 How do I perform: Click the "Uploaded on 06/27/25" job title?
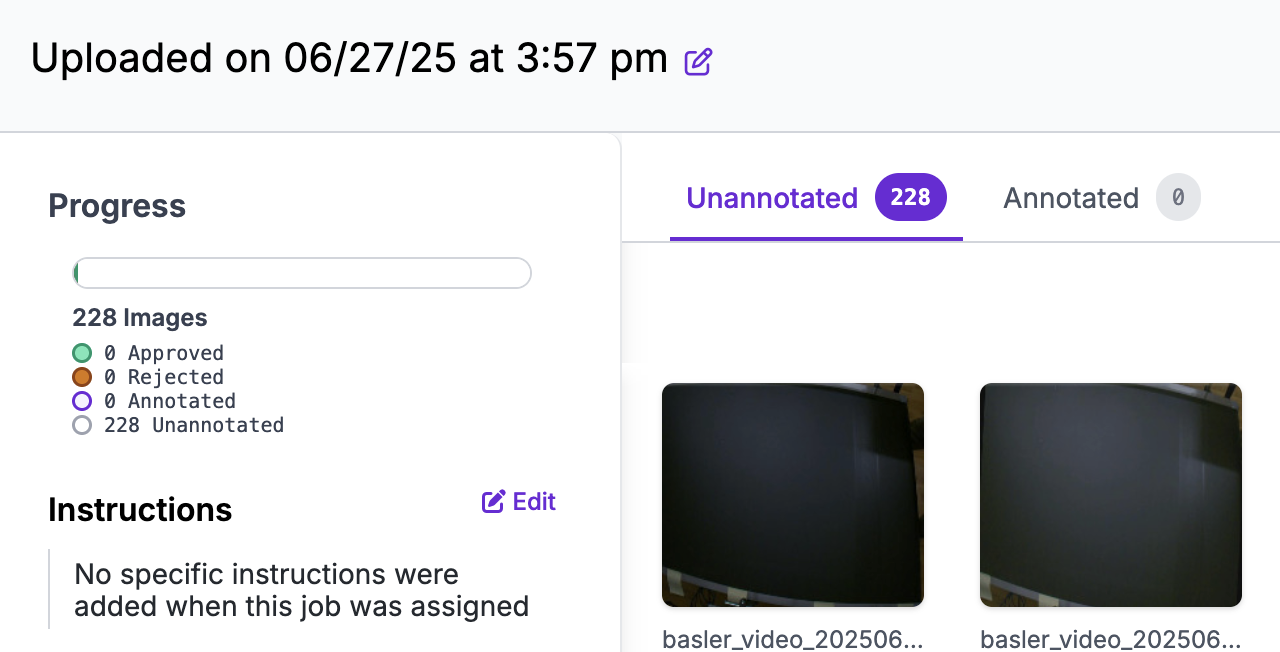(x=349, y=59)
